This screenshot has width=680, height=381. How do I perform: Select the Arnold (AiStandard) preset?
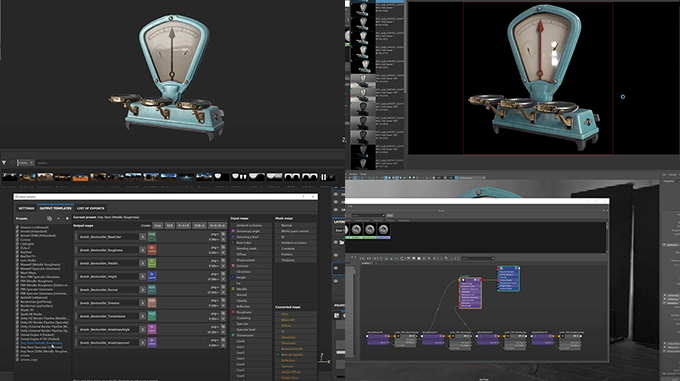[33, 231]
